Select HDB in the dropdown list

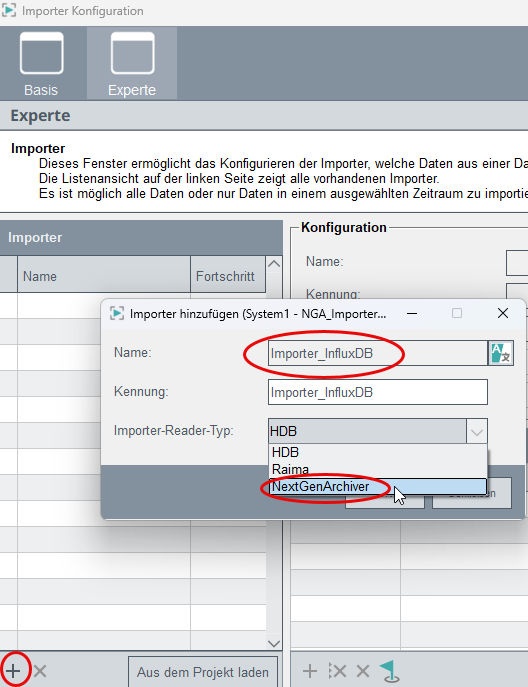378,452
